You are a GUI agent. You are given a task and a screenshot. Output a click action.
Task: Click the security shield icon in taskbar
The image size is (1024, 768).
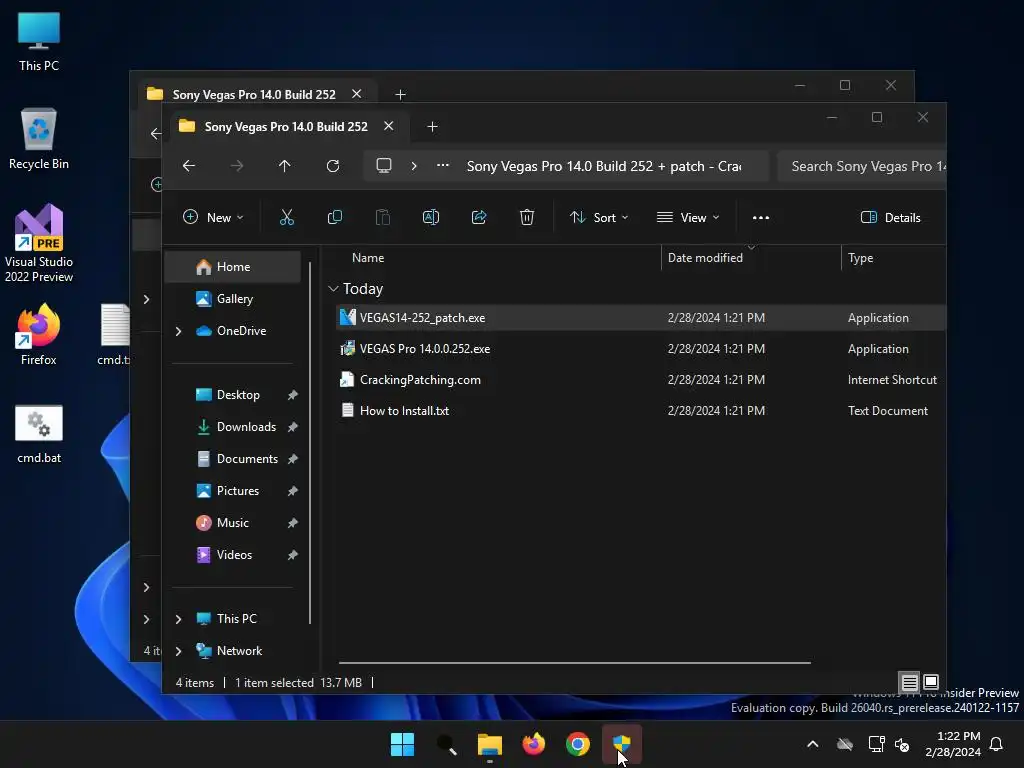pos(622,744)
